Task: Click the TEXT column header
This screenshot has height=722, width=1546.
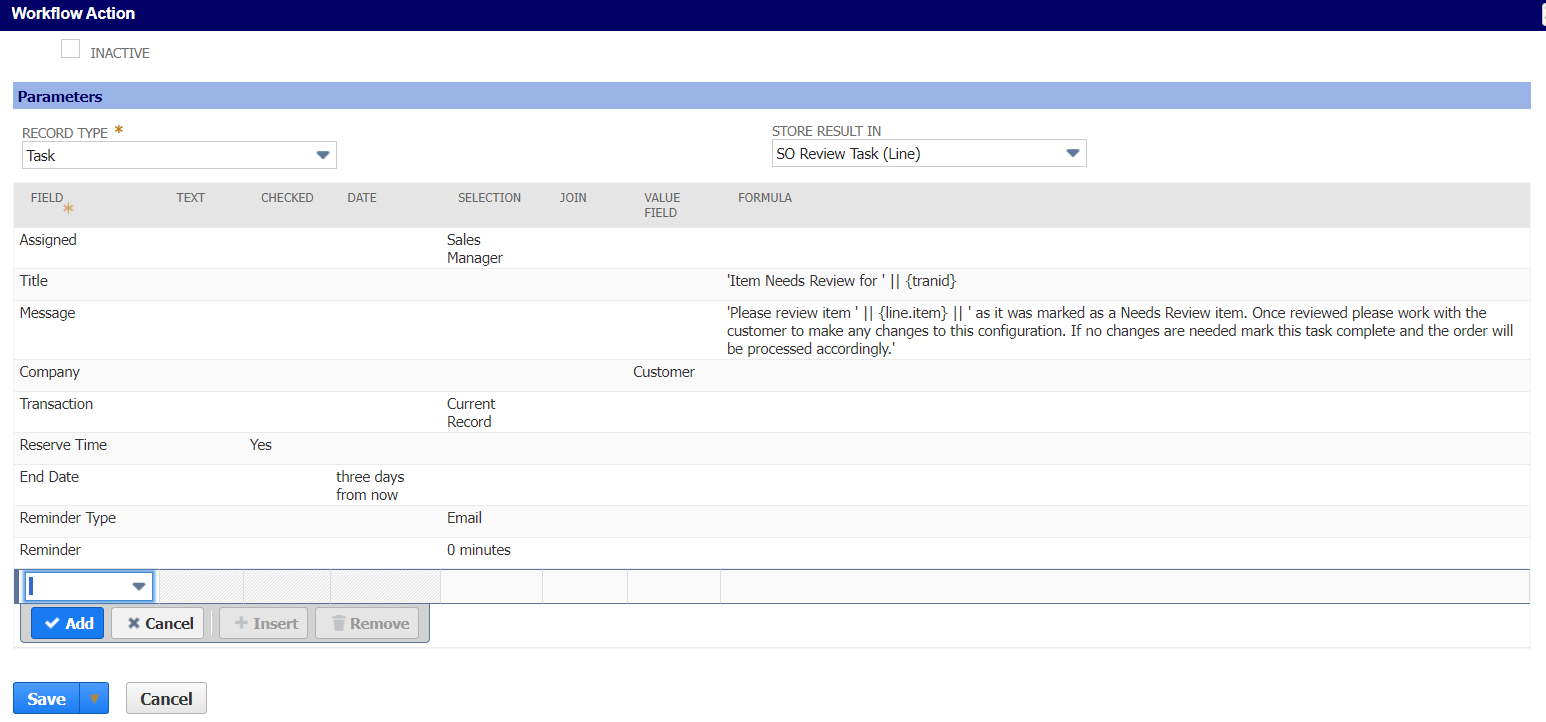Action: (191, 198)
